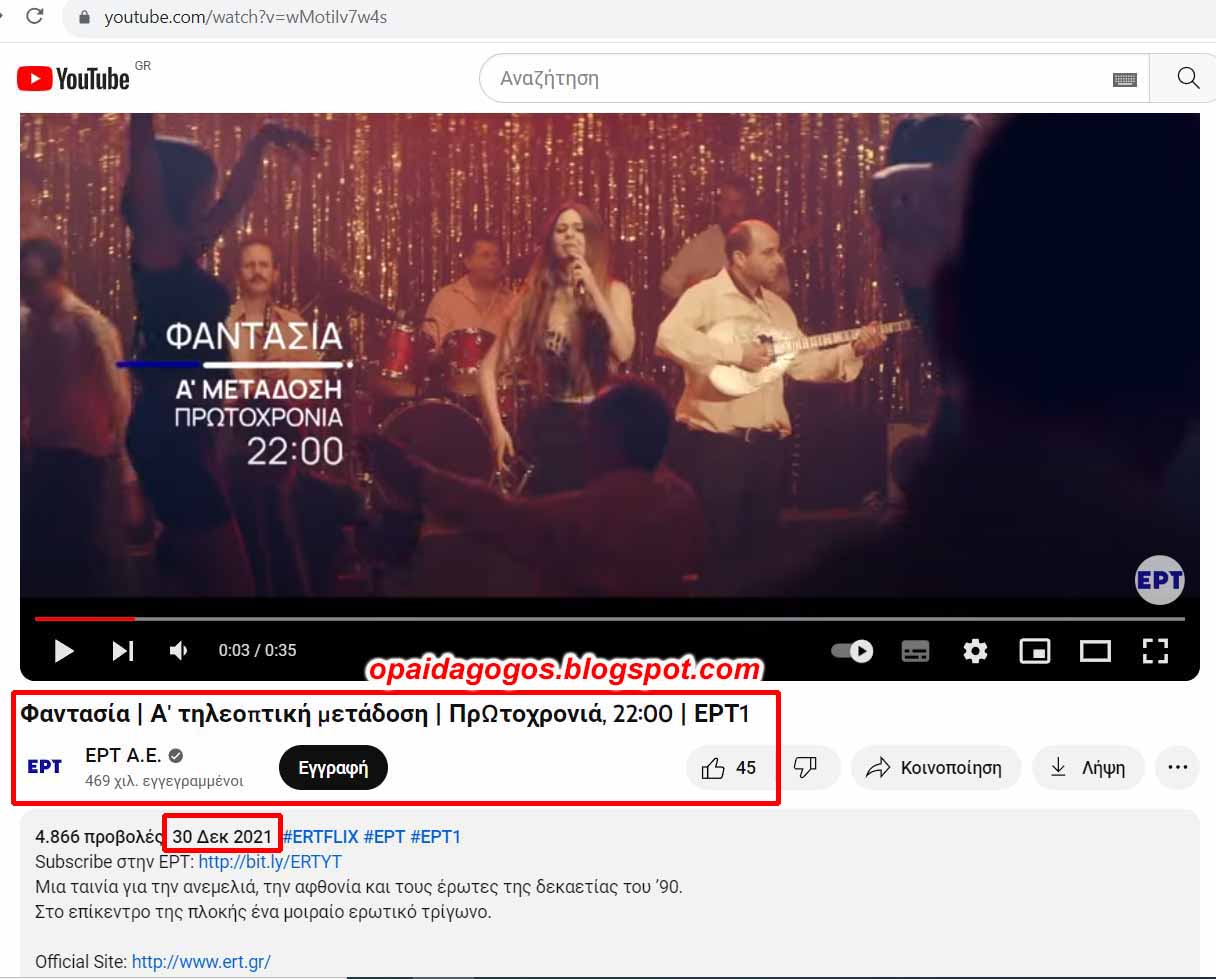Click the description line about τη δεκαετία του '90
Screen dimensions: 1216x979
(x=359, y=887)
